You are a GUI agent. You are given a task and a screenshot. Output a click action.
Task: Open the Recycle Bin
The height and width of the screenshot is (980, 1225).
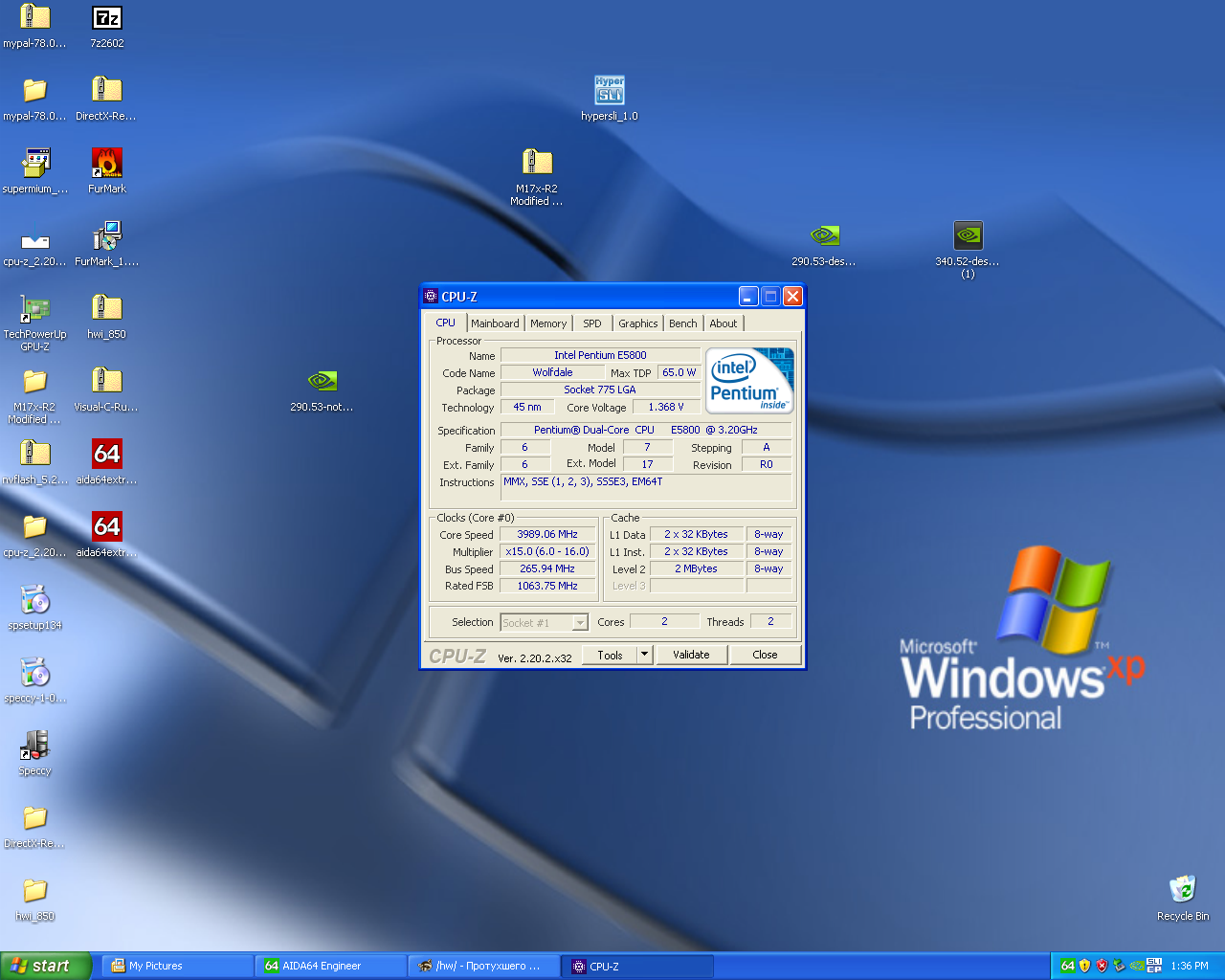(1183, 891)
